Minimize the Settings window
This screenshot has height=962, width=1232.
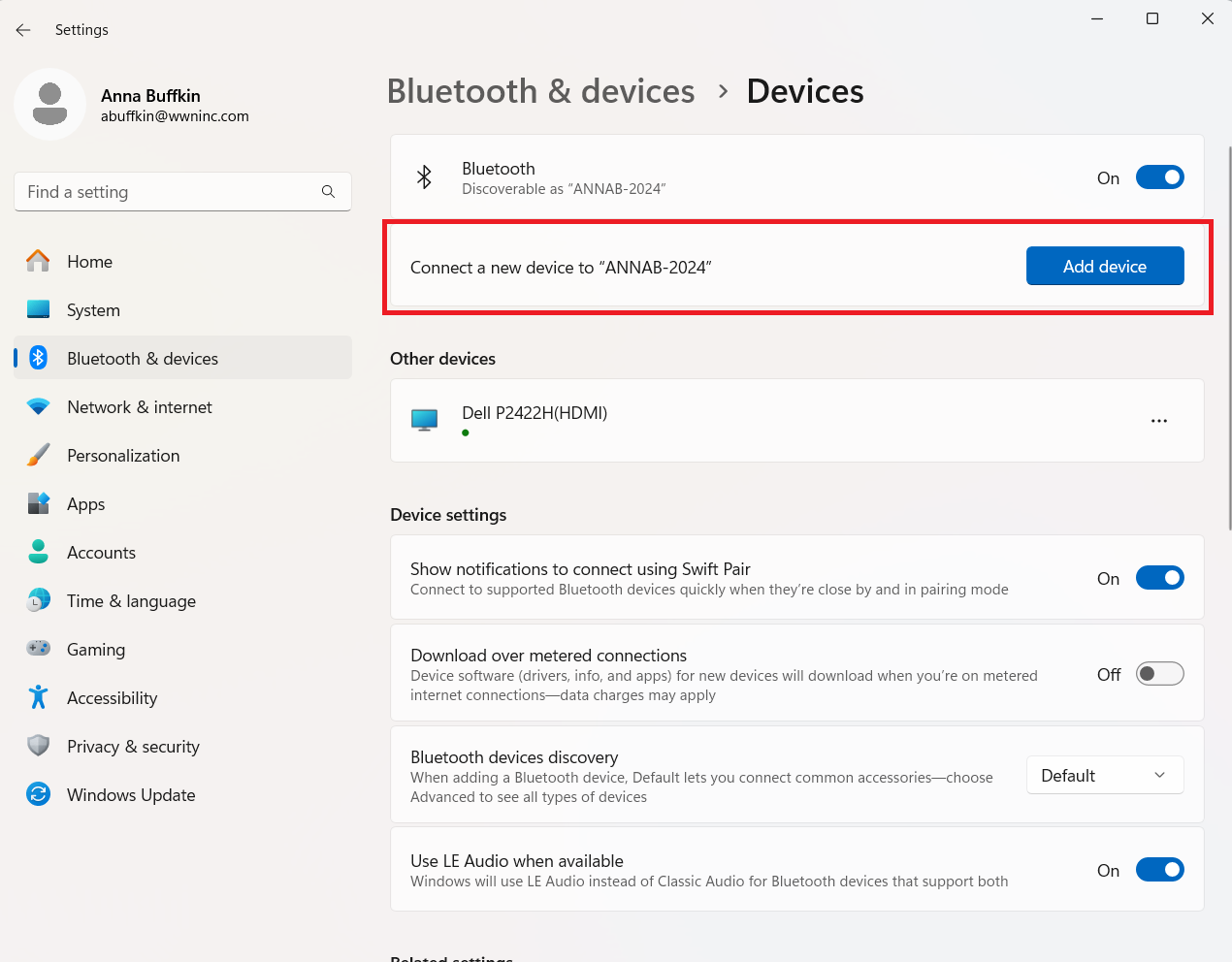(x=1097, y=18)
